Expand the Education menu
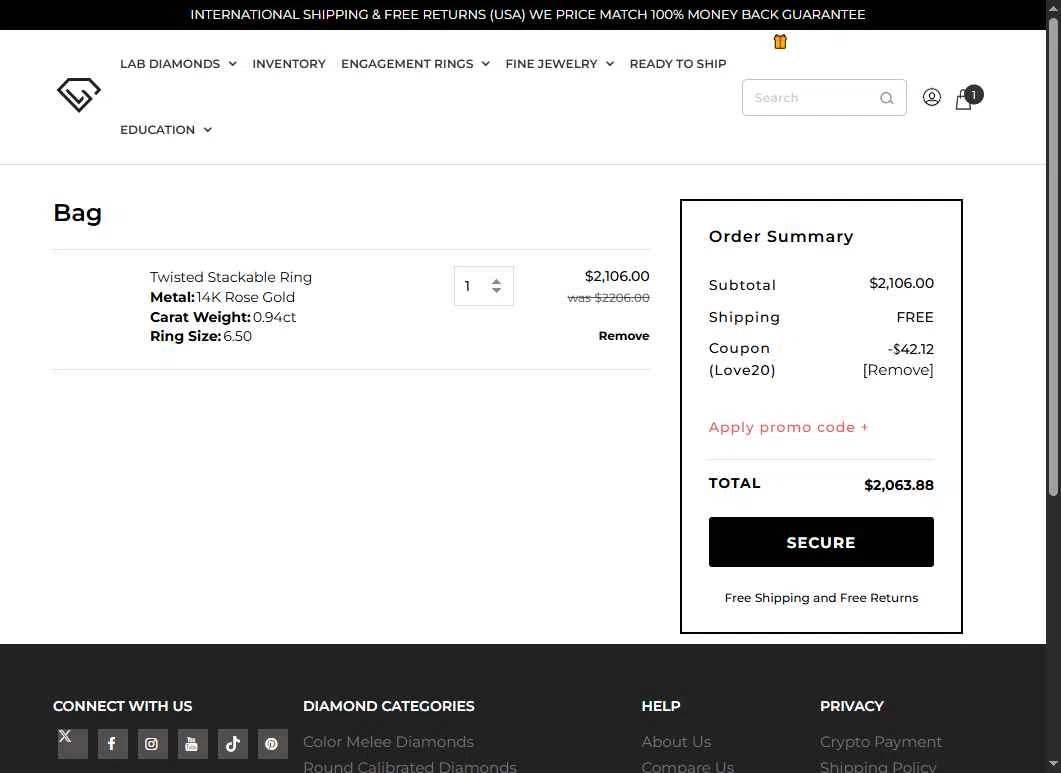This screenshot has height=773, width=1061. pyautogui.click(x=166, y=130)
